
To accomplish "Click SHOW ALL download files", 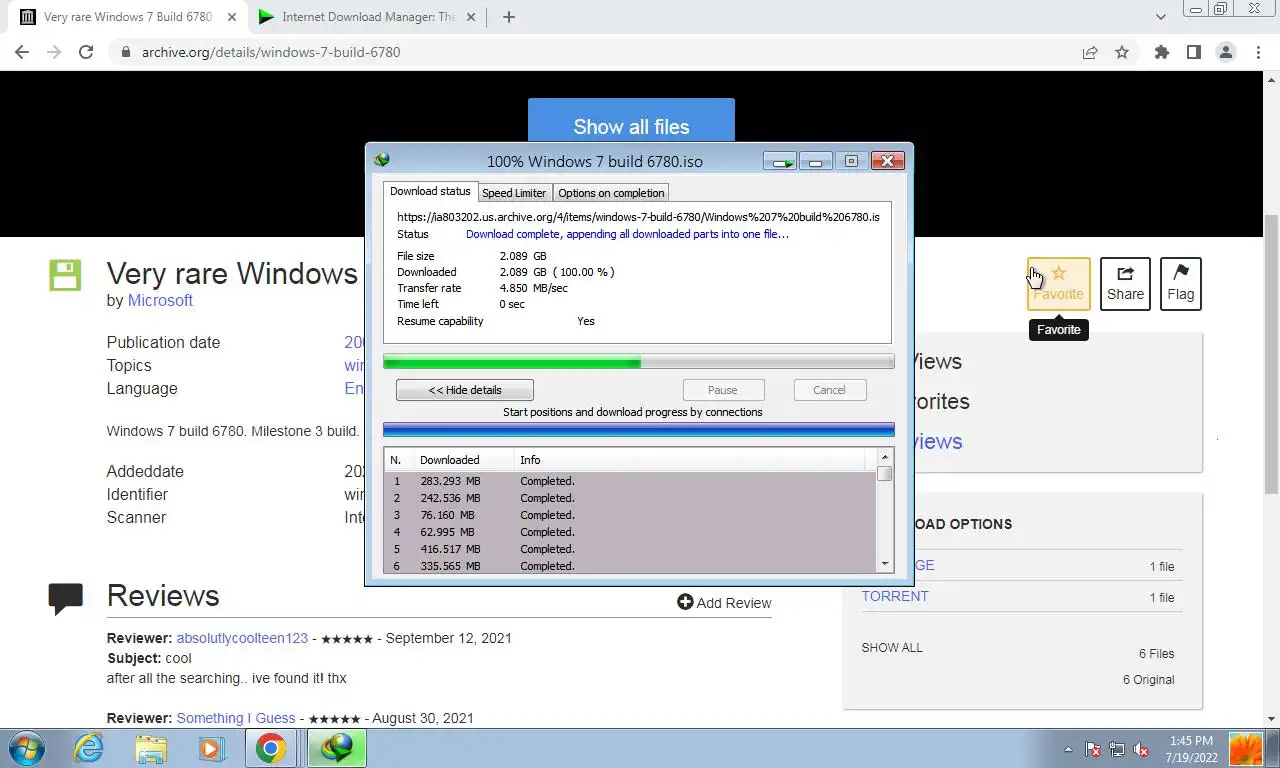I will click(x=892, y=647).
